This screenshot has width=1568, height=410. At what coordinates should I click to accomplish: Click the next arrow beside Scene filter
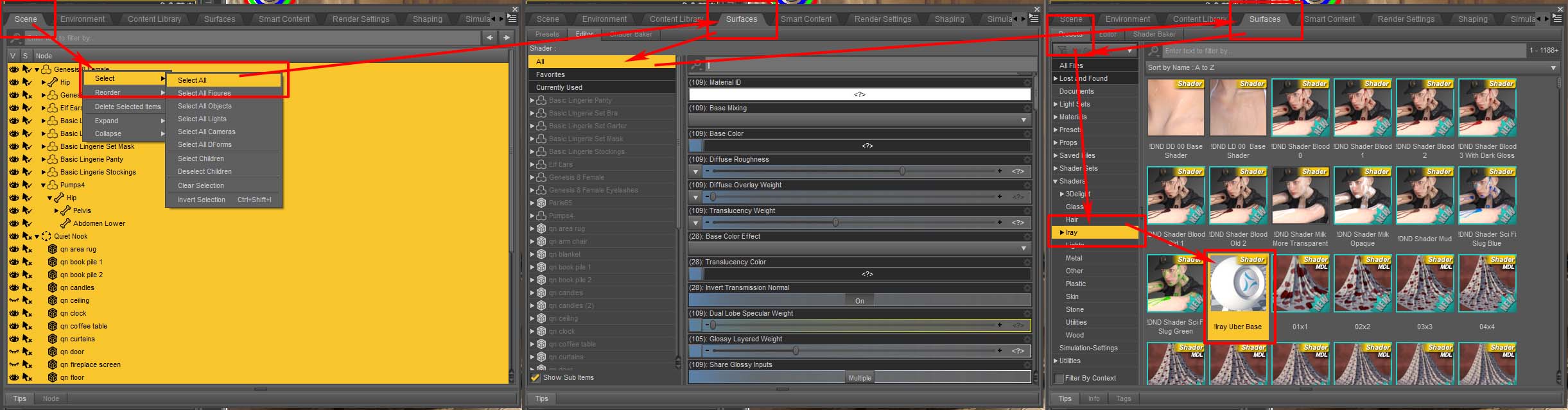click(507, 38)
